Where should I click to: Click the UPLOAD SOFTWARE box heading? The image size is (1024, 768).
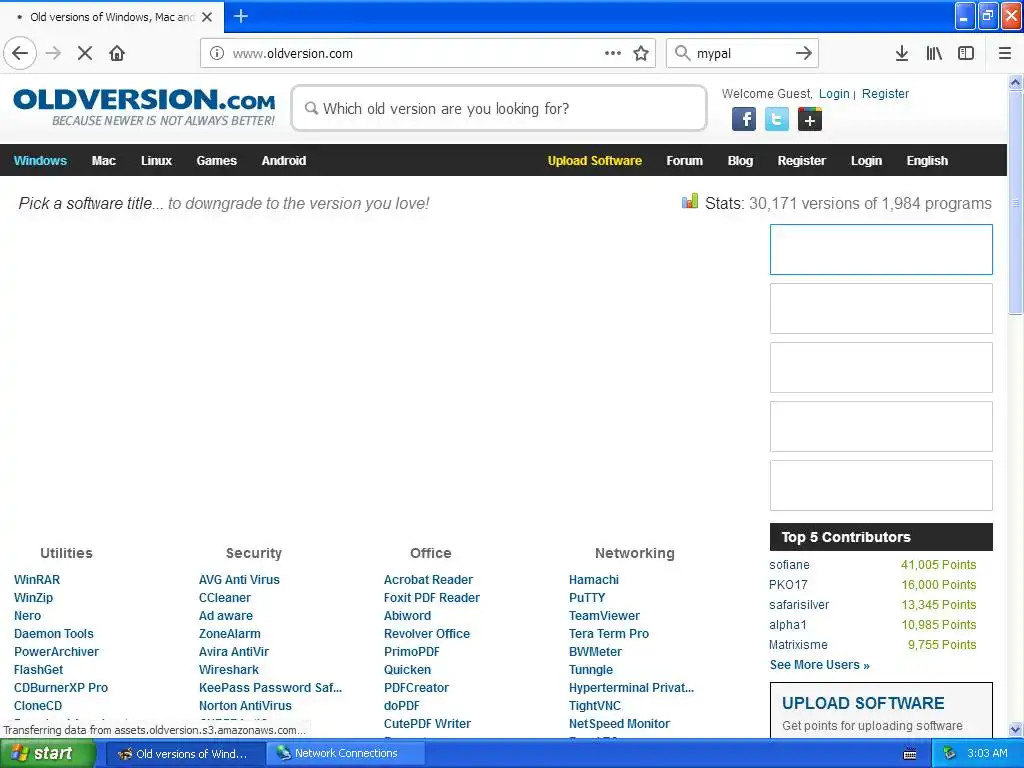863,703
